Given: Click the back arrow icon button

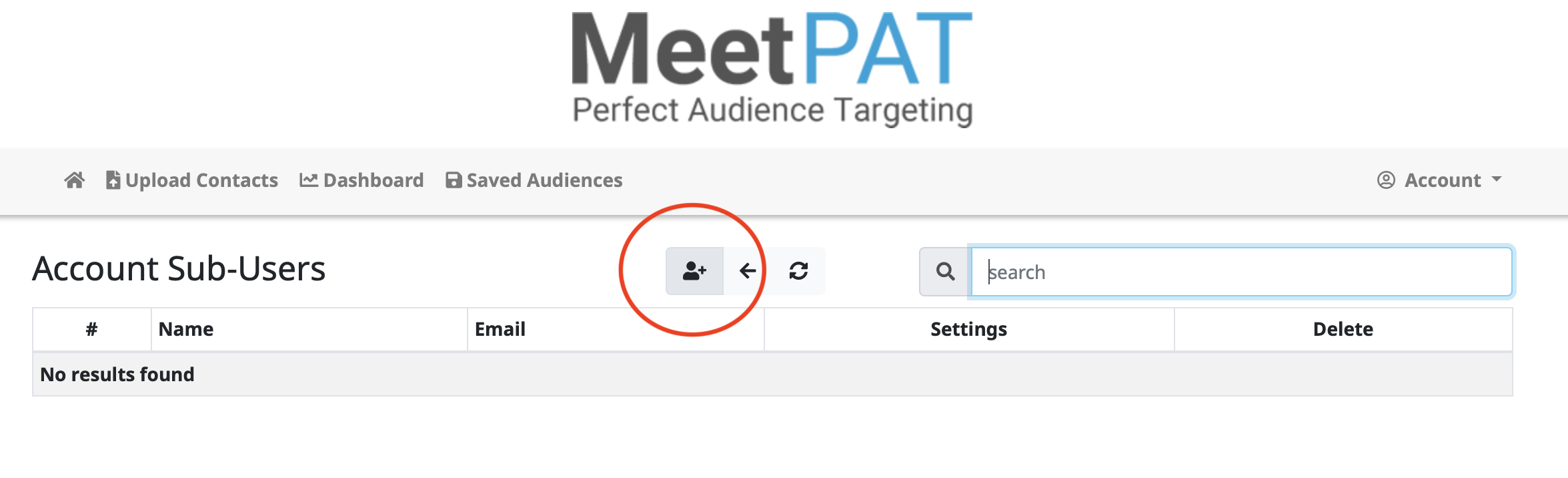Looking at the screenshot, I should pos(748,271).
